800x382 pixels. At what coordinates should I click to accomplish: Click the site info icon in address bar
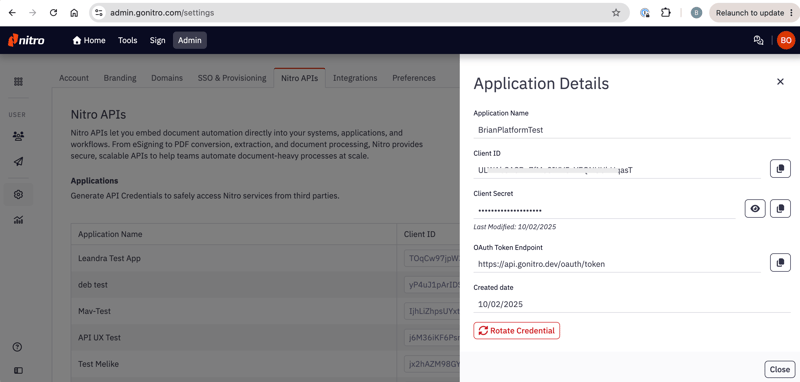click(x=99, y=13)
